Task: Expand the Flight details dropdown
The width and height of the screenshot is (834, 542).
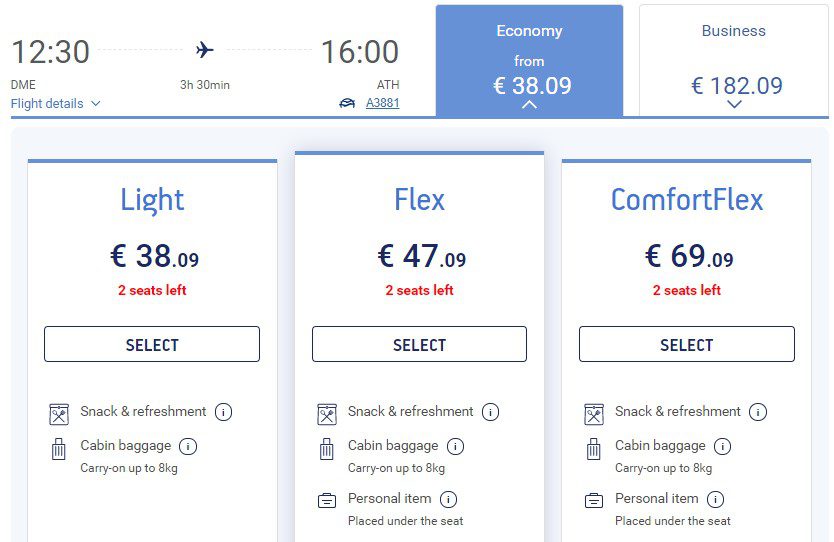Action: pos(55,103)
